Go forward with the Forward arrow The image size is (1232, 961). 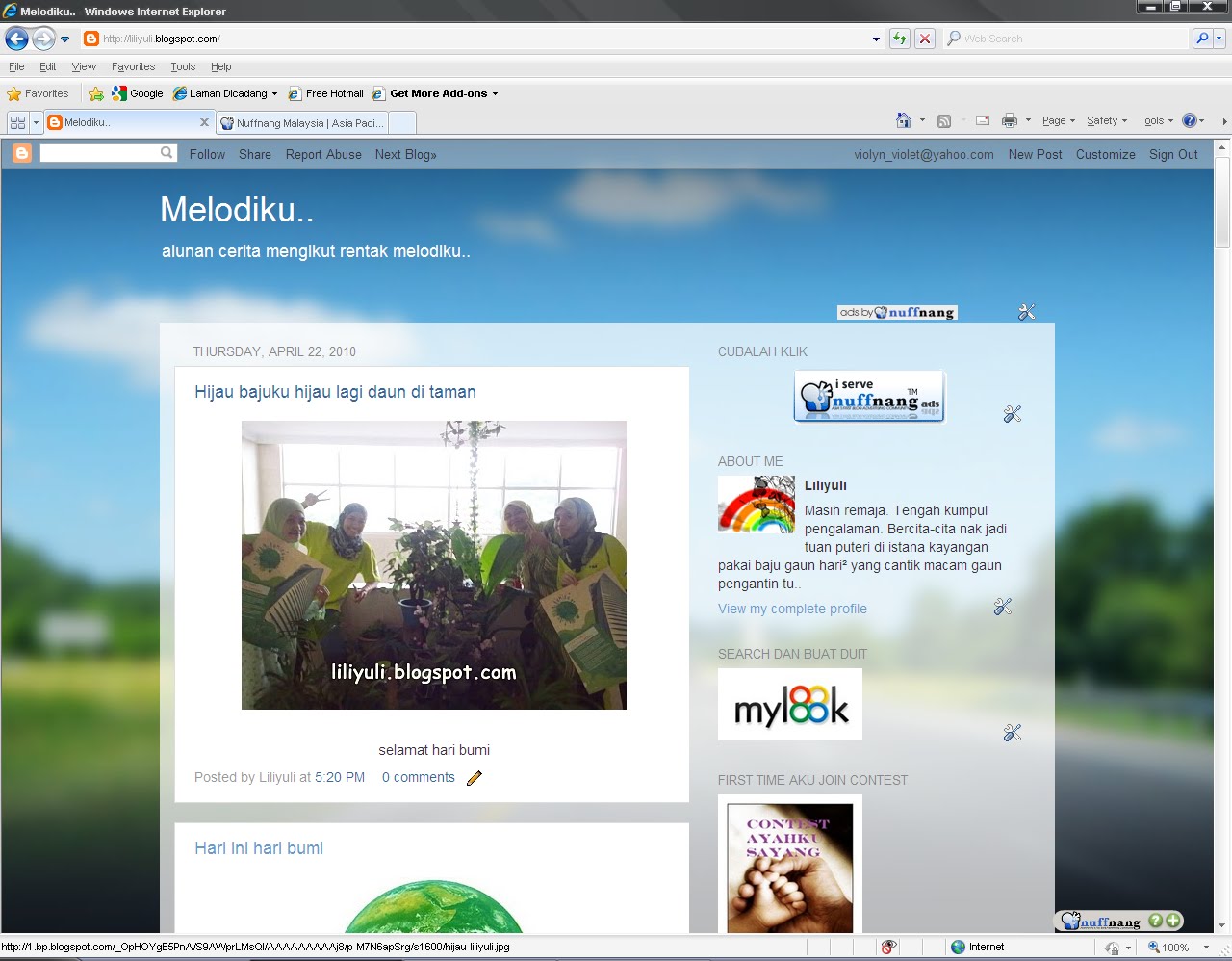[x=43, y=39]
